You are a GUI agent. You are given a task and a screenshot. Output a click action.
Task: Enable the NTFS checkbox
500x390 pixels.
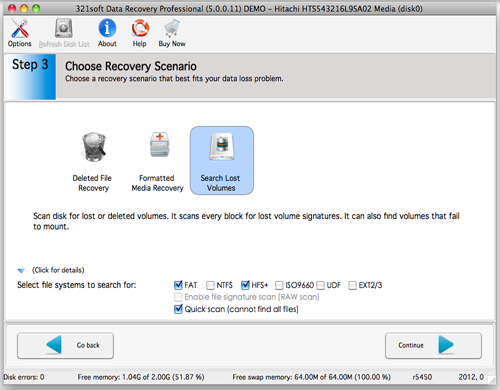tap(210, 285)
